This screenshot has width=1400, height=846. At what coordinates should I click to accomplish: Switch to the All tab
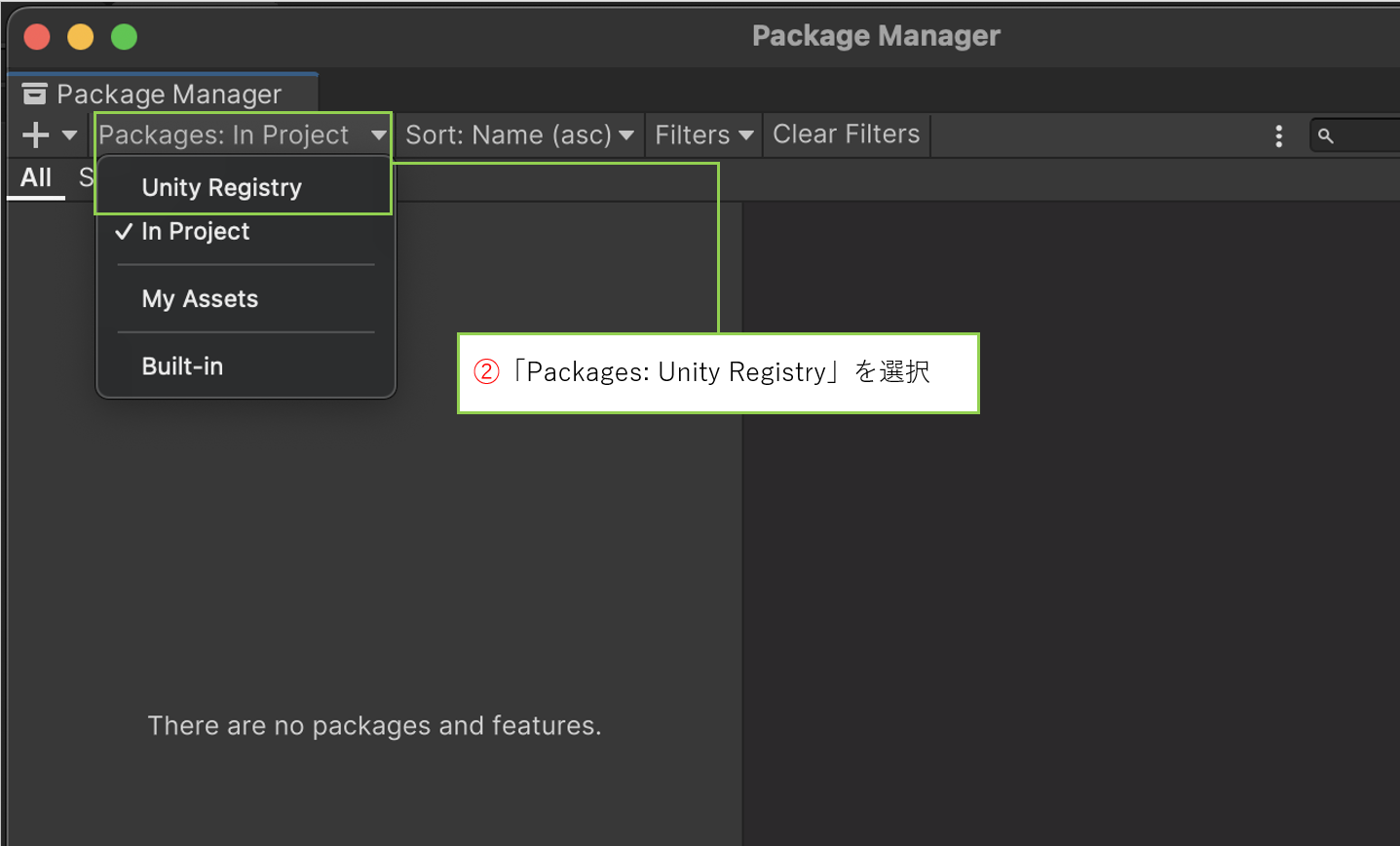[x=36, y=177]
